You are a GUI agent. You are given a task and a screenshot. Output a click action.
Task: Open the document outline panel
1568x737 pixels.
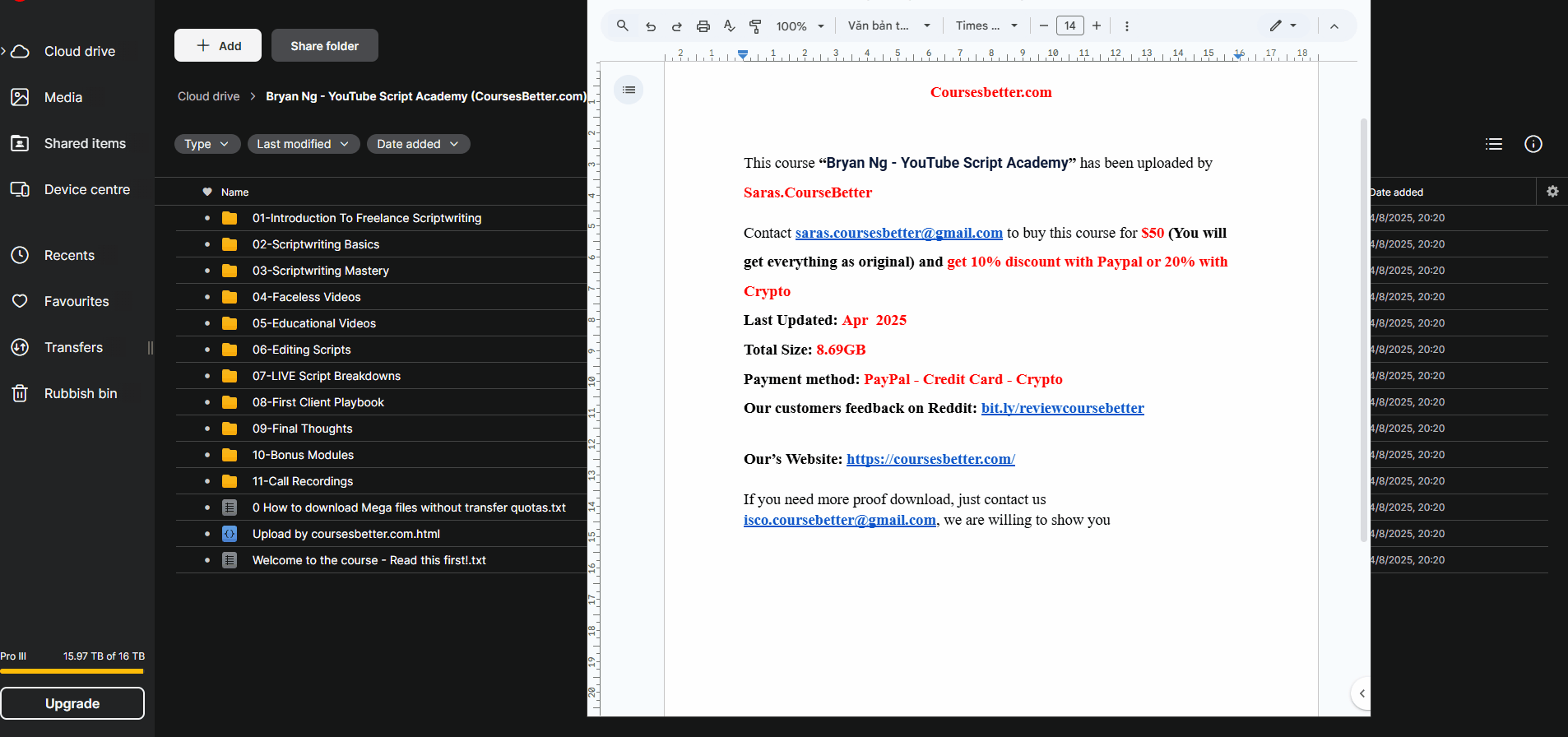point(629,90)
